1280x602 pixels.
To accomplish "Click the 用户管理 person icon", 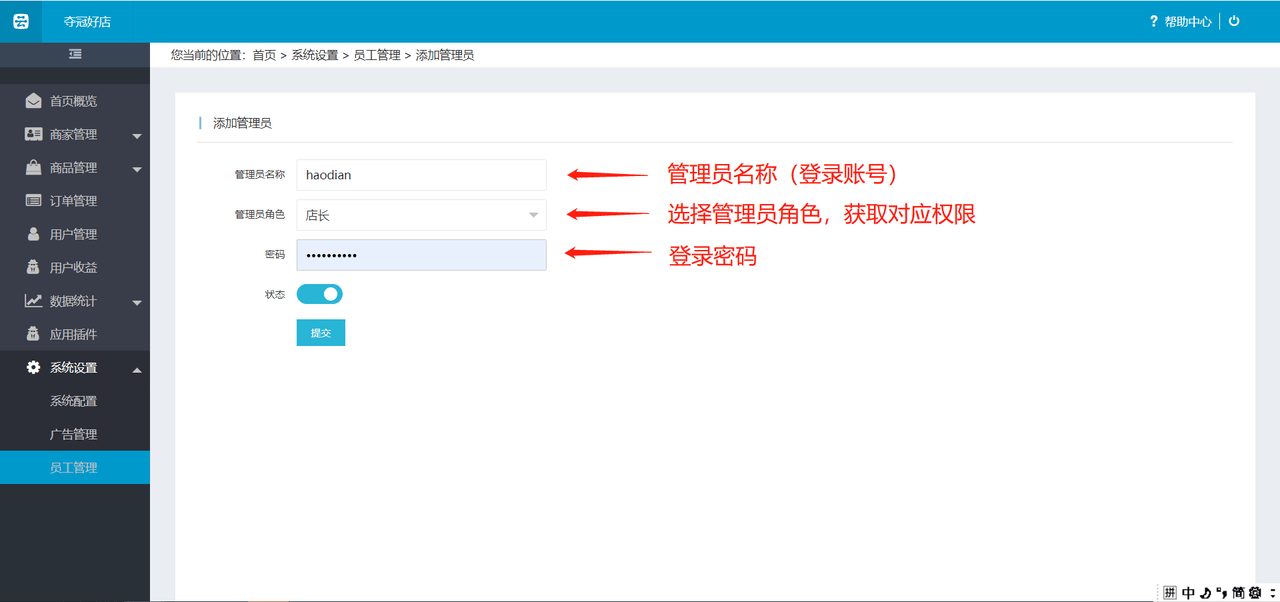I will 34,234.
